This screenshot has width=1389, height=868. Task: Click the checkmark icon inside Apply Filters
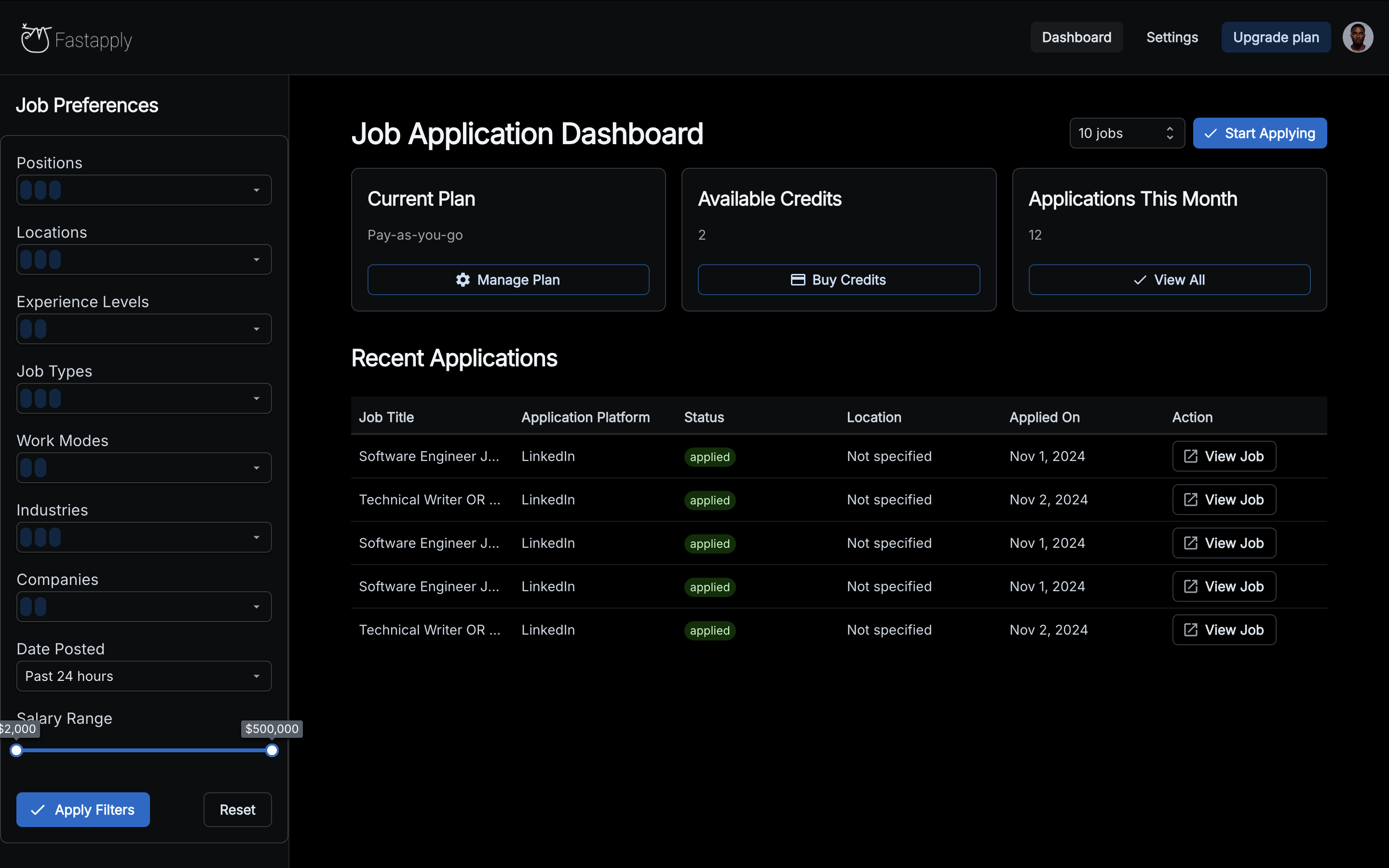[37, 810]
